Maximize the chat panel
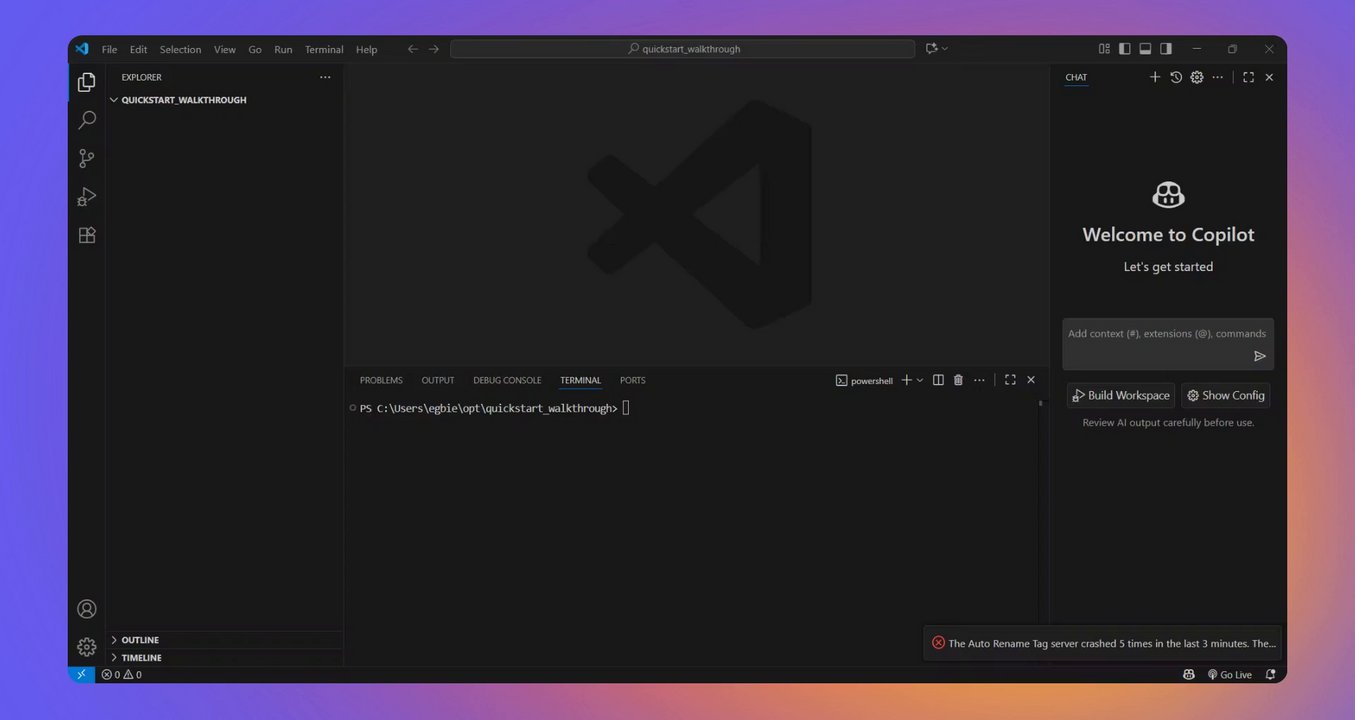This screenshot has height=720, width=1355. (x=1248, y=77)
